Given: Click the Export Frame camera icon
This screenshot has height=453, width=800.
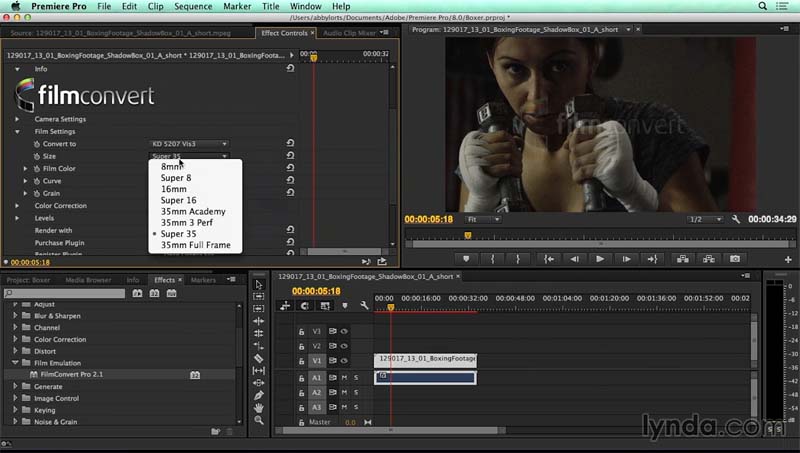Looking at the screenshot, I should click(x=735, y=258).
